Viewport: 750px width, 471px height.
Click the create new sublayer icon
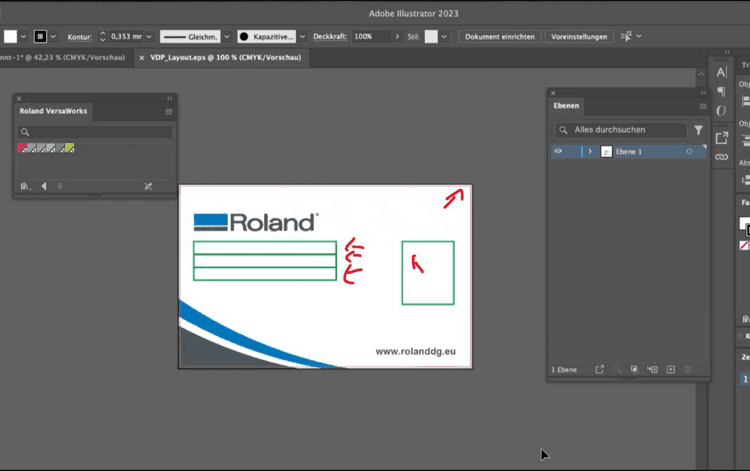pos(652,369)
